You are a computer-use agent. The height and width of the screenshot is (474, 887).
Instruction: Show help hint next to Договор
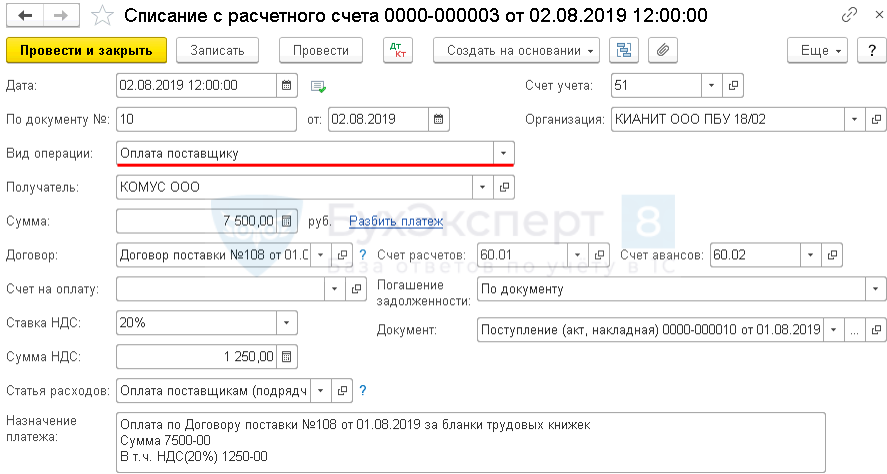(363, 255)
